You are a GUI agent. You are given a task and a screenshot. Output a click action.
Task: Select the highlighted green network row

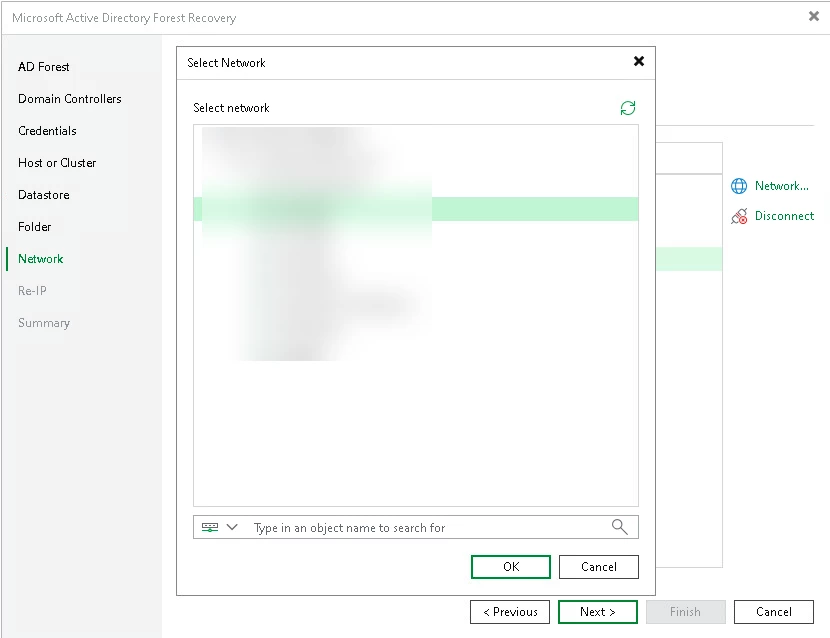(x=416, y=209)
